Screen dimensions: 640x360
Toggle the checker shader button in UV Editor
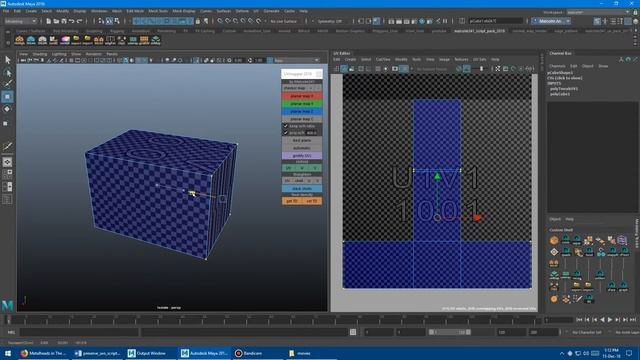[404, 69]
